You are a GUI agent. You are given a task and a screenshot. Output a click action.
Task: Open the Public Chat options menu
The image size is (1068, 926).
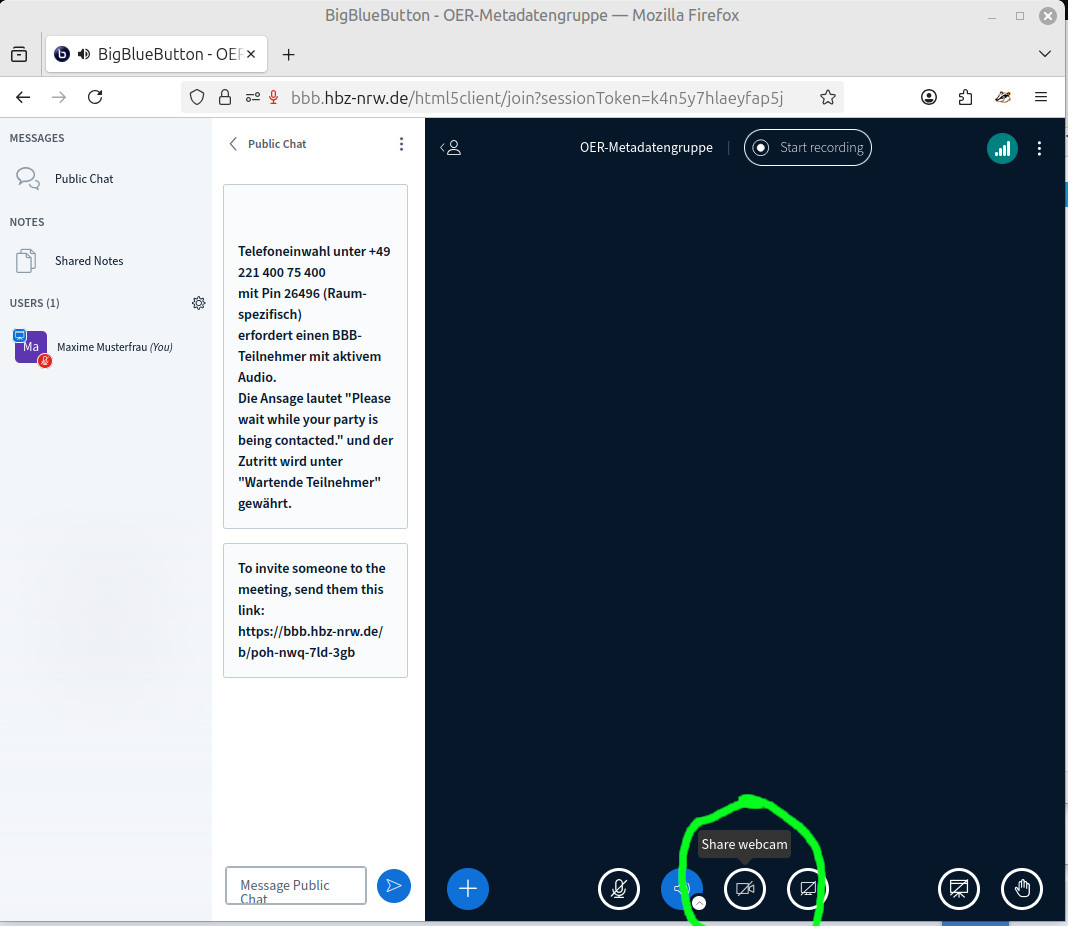coord(401,144)
